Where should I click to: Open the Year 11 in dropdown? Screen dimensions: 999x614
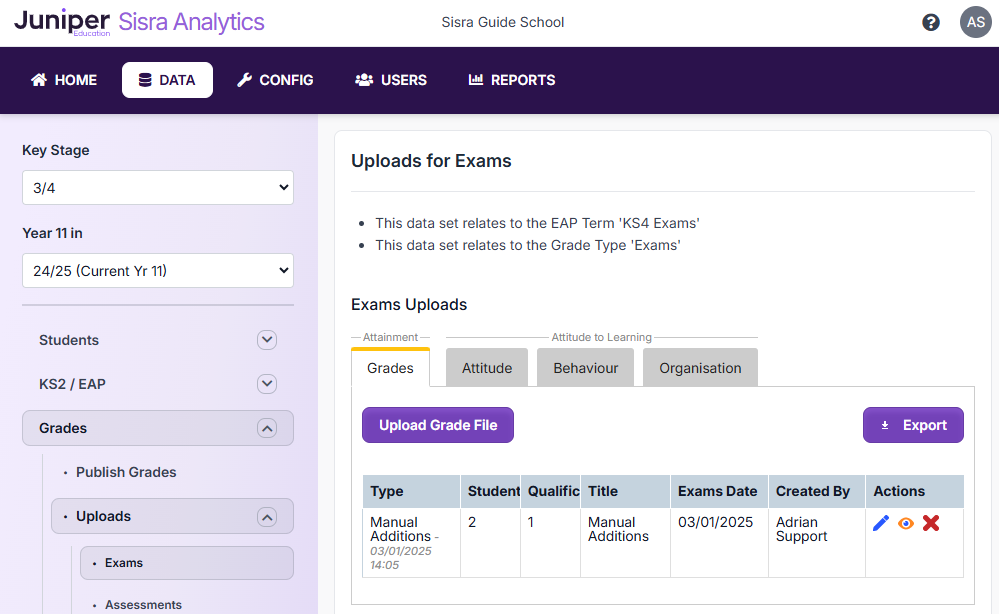tap(158, 270)
